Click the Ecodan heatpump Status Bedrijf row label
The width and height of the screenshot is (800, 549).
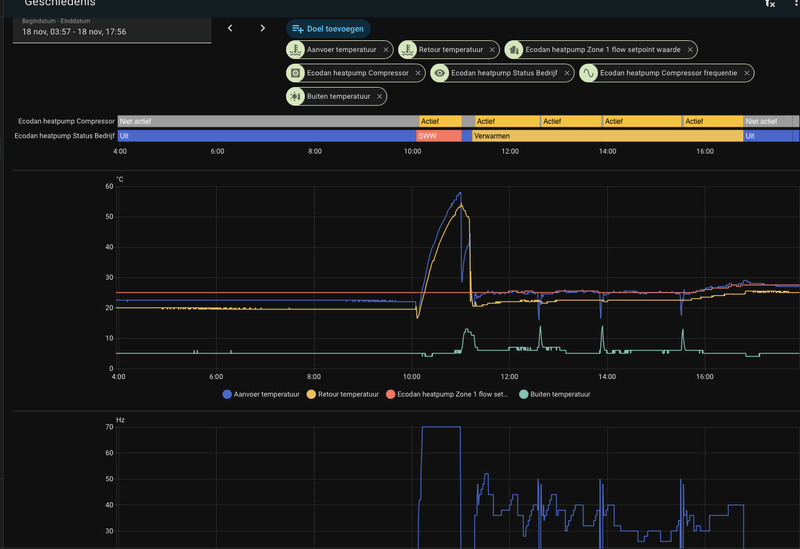(64, 136)
